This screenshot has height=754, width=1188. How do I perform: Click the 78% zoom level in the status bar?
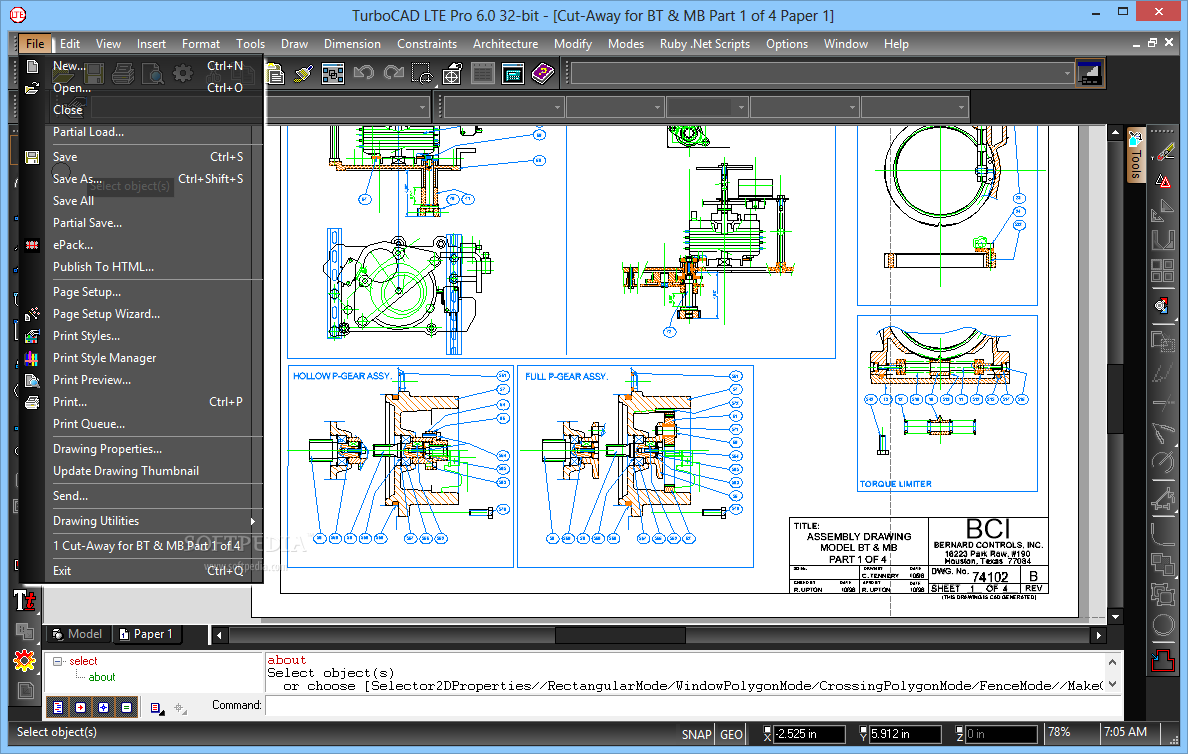(x=1059, y=732)
